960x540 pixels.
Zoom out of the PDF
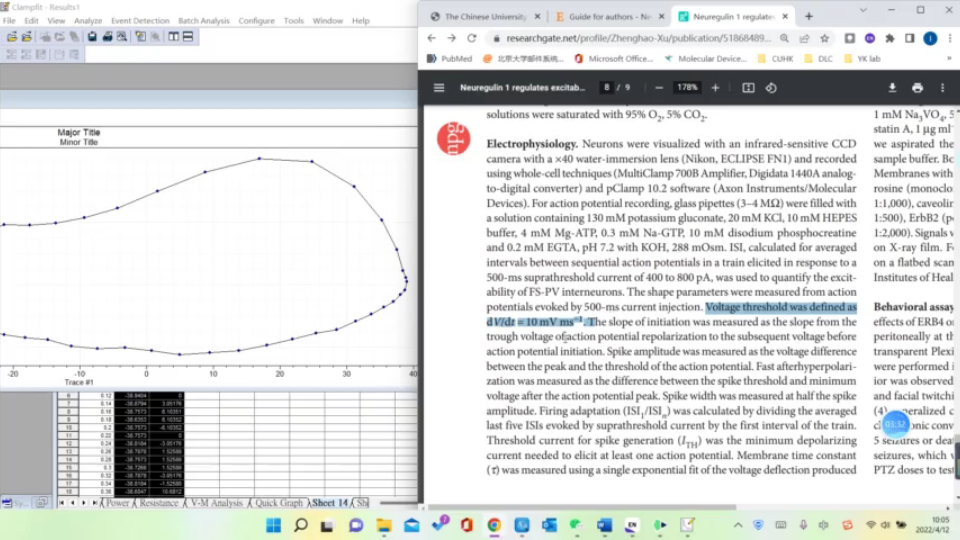661,88
